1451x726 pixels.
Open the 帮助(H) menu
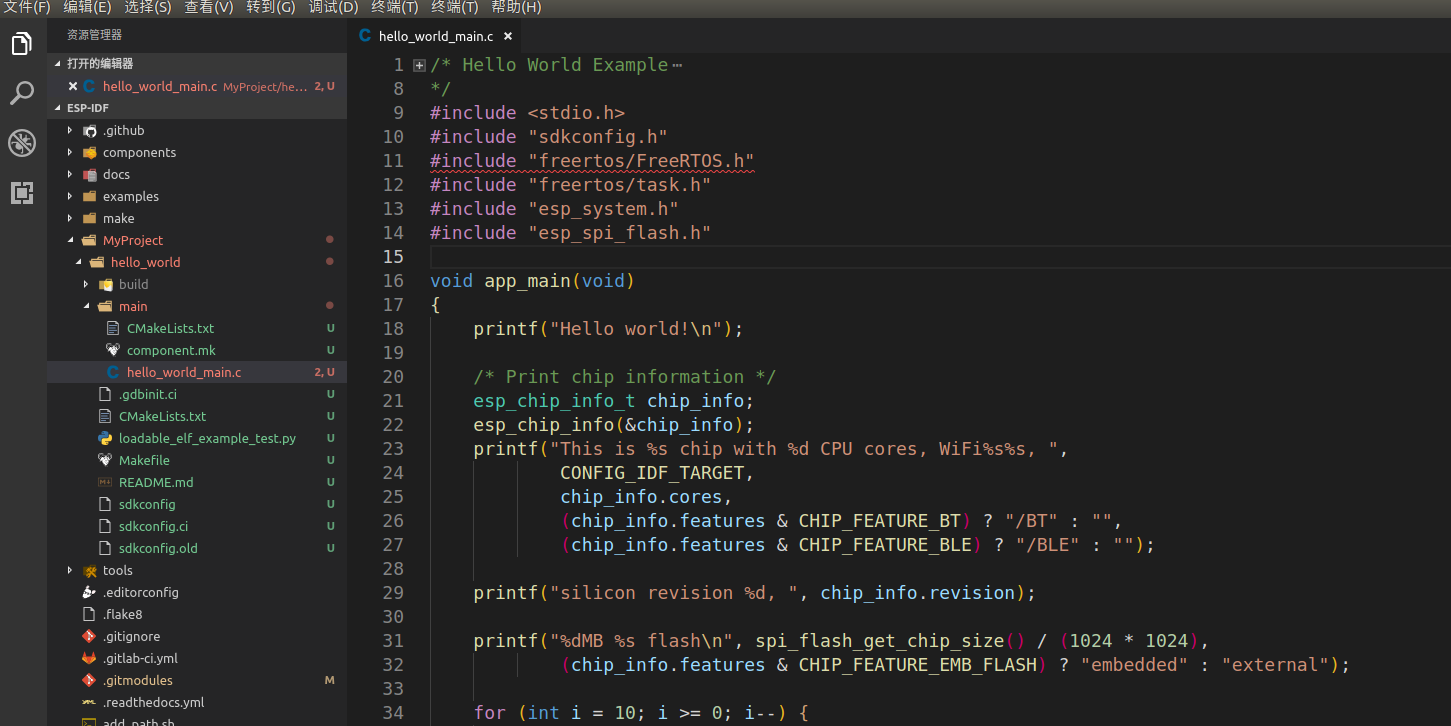pos(516,8)
